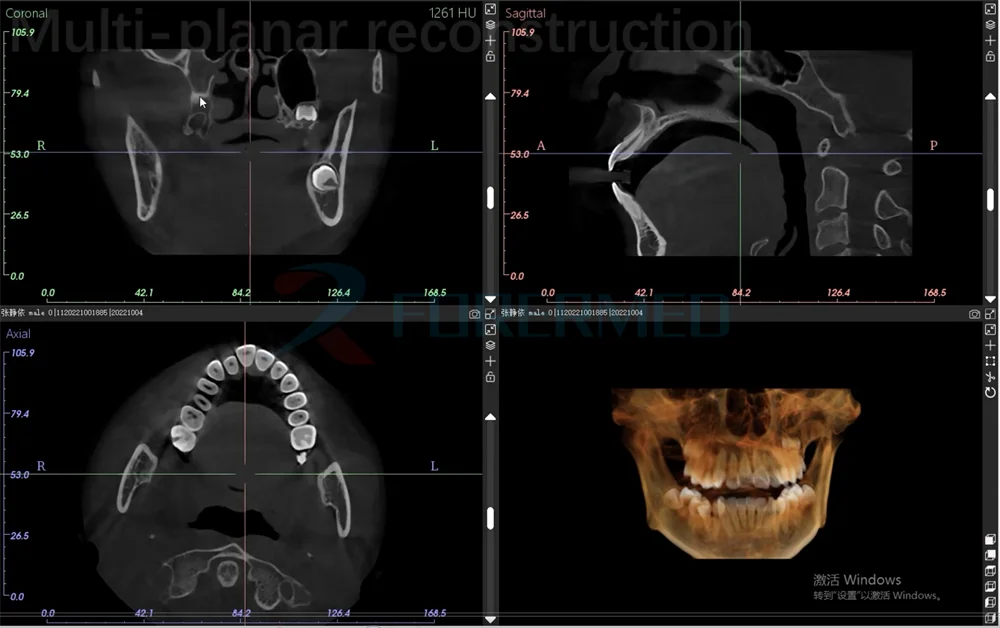Open the slice stack icon on Sagittal panel
Viewport: 1000px width, 628px height.
[989, 25]
